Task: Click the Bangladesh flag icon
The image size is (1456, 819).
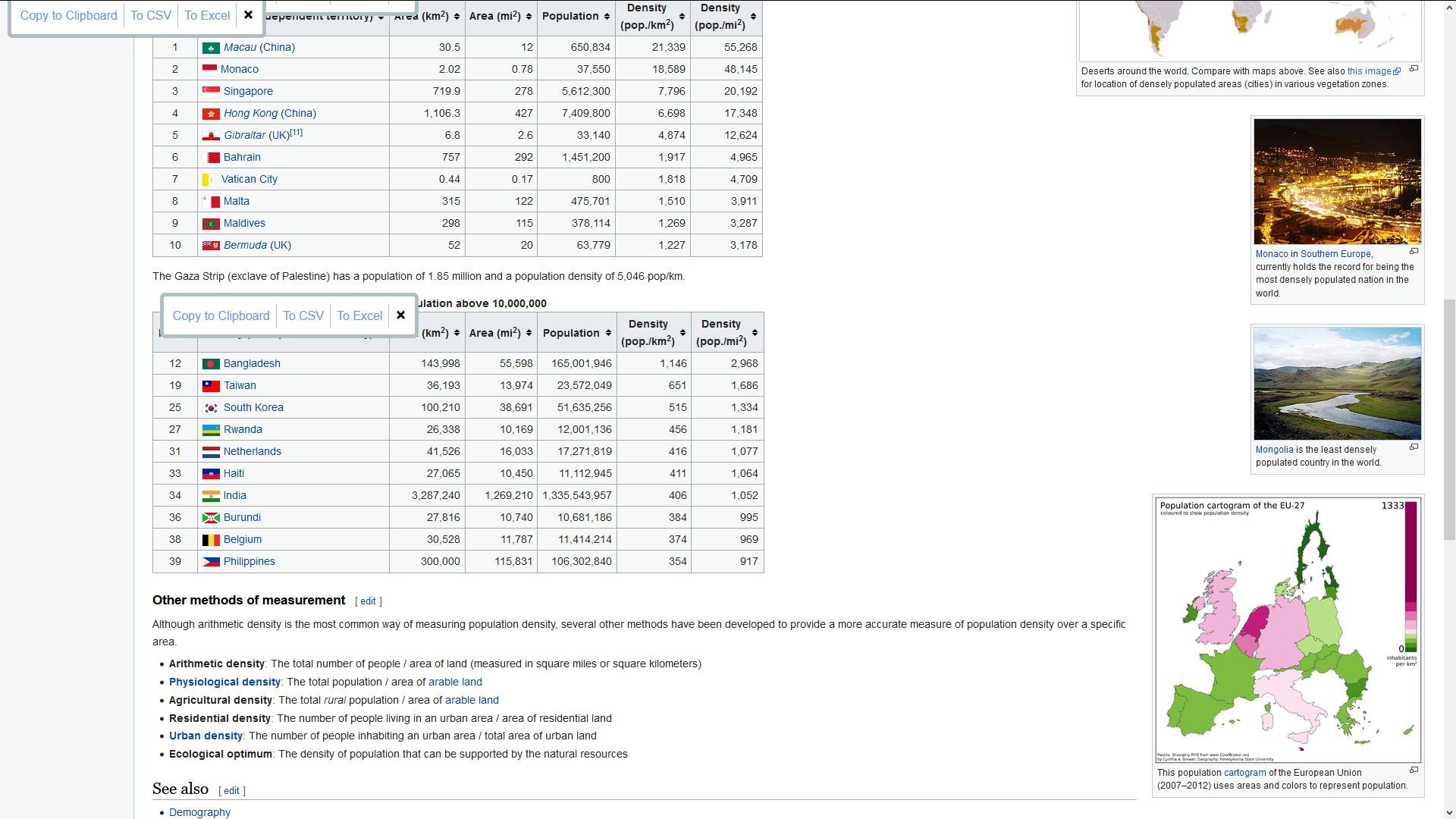Action: point(211,363)
